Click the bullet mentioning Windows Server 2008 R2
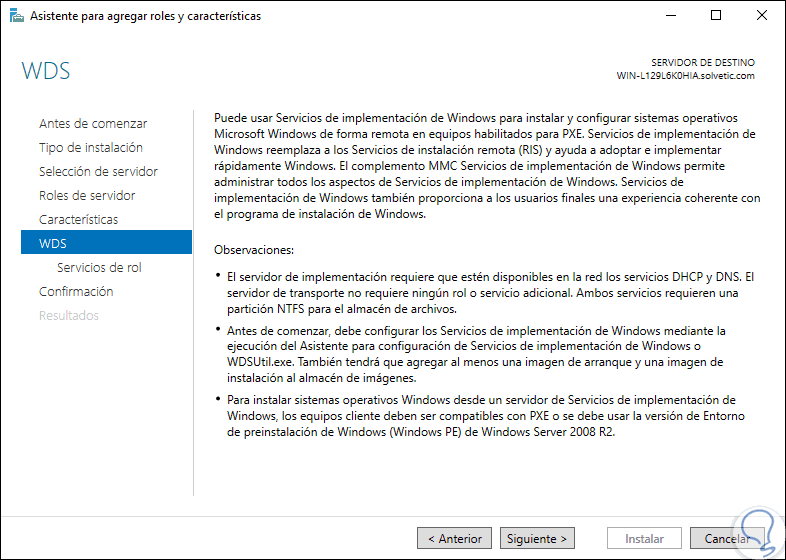The image size is (786, 560). pos(486,416)
